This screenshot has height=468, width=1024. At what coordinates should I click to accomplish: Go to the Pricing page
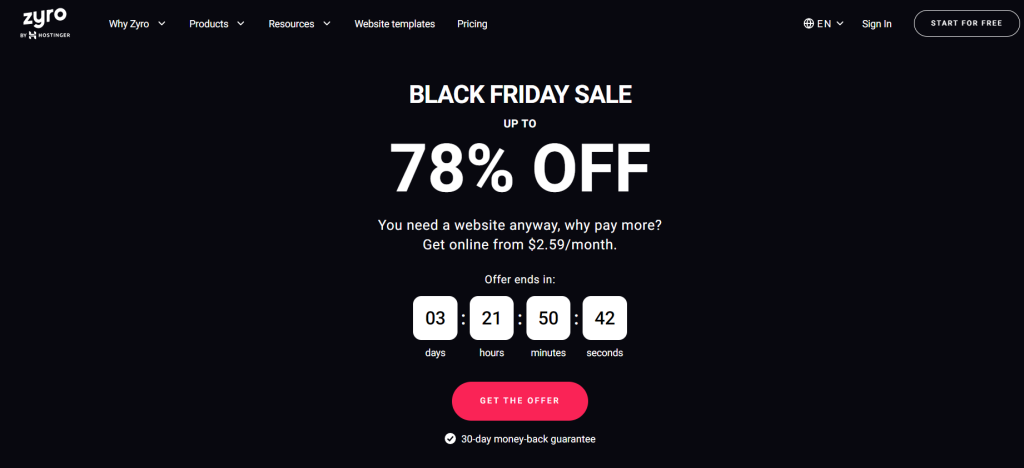click(472, 23)
